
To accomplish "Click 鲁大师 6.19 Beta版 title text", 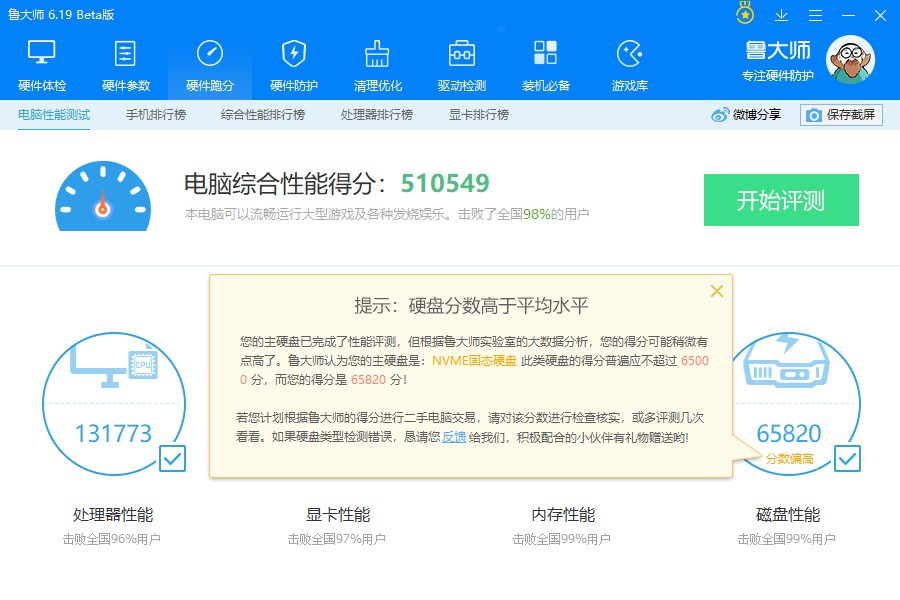I will [61, 15].
